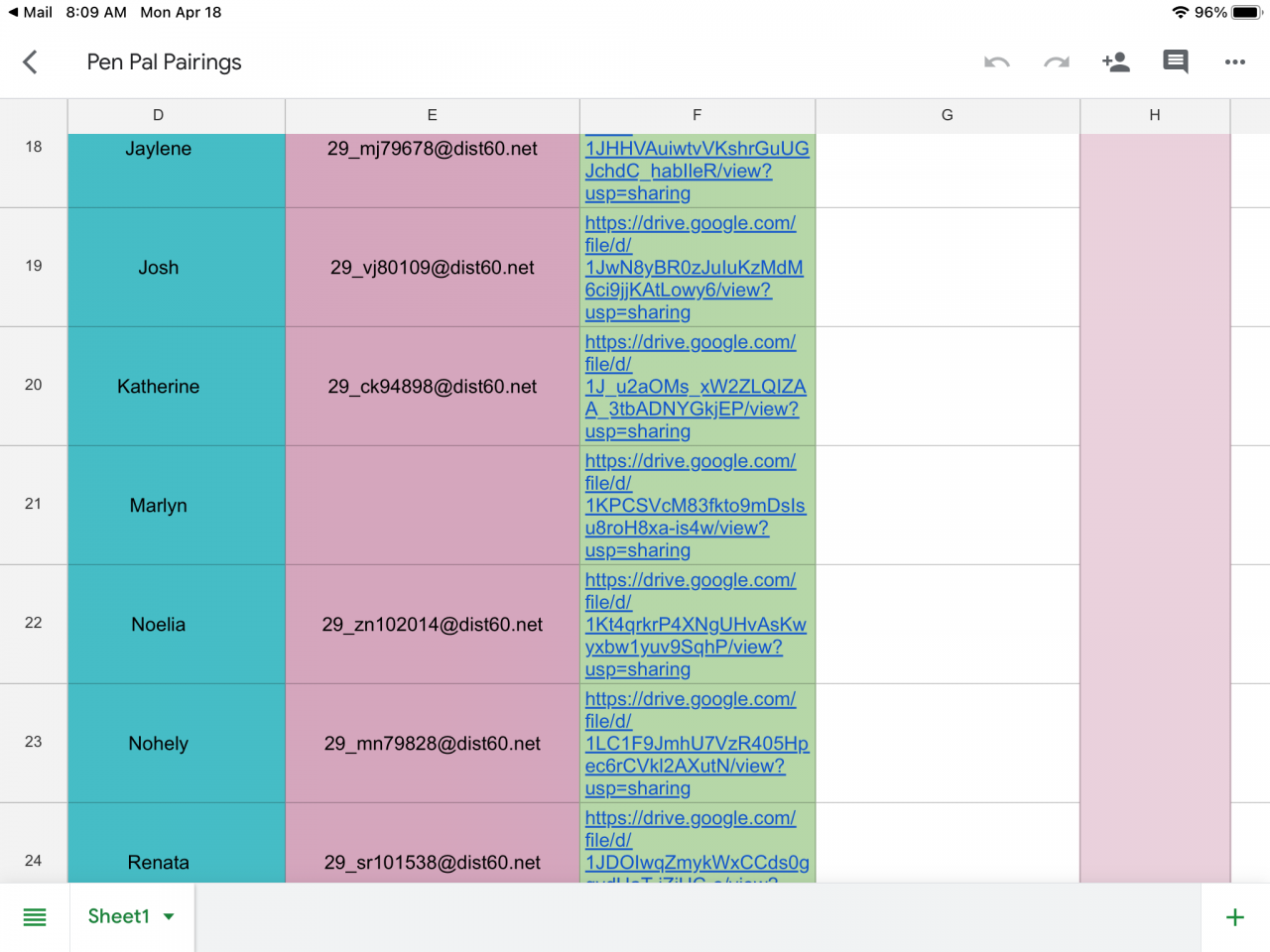1270x952 pixels.
Task: Tap the back arrow to exit spreadsheet
Action: click(30, 62)
